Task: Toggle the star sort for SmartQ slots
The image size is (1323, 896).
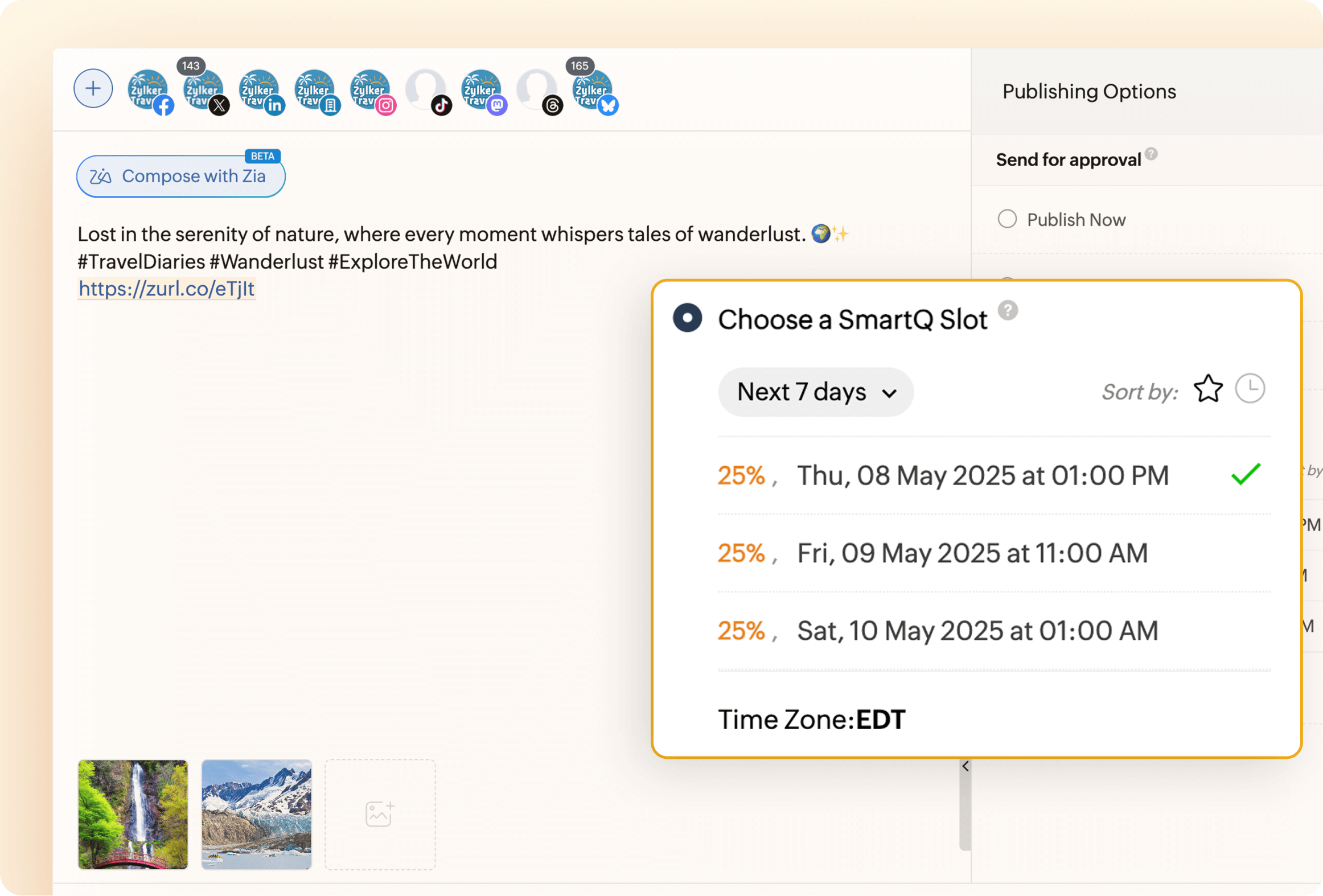Action: (1208, 388)
